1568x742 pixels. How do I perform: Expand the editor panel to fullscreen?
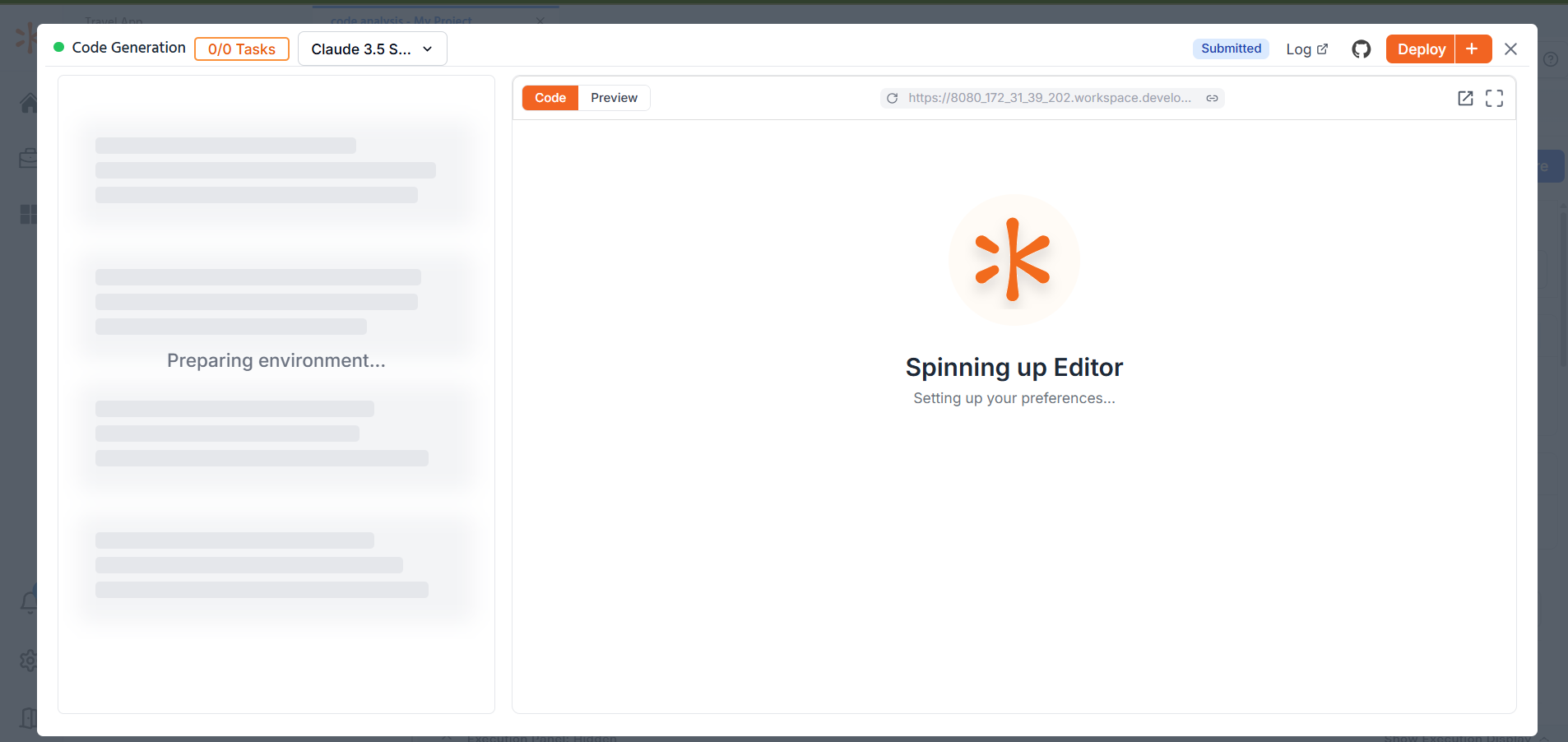(x=1495, y=99)
